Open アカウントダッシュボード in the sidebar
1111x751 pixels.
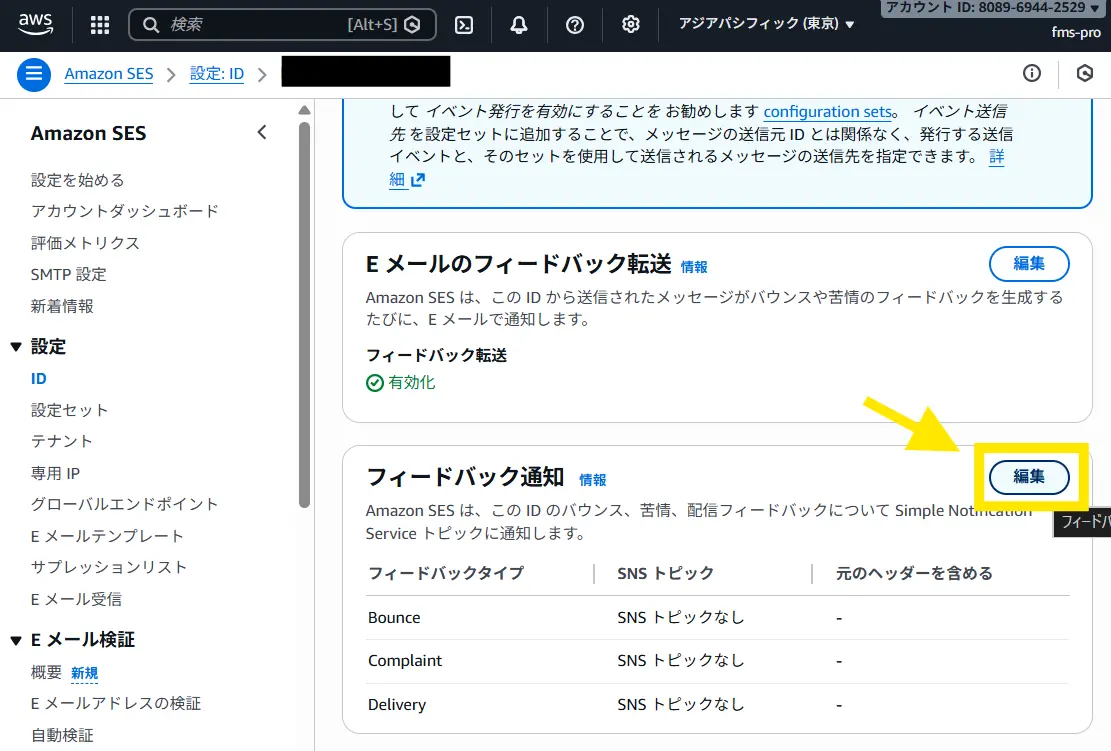(124, 211)
